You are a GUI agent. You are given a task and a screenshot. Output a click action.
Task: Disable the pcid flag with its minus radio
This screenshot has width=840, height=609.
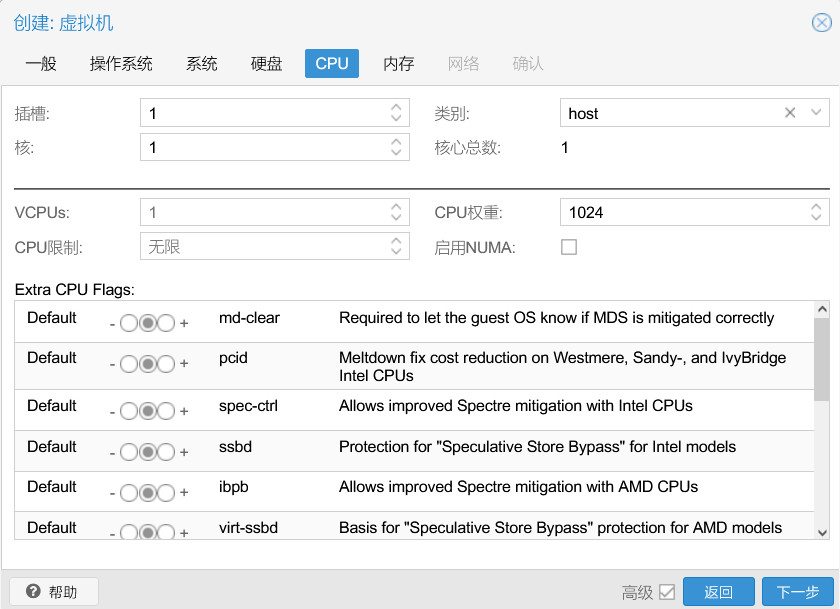(128, 362)
